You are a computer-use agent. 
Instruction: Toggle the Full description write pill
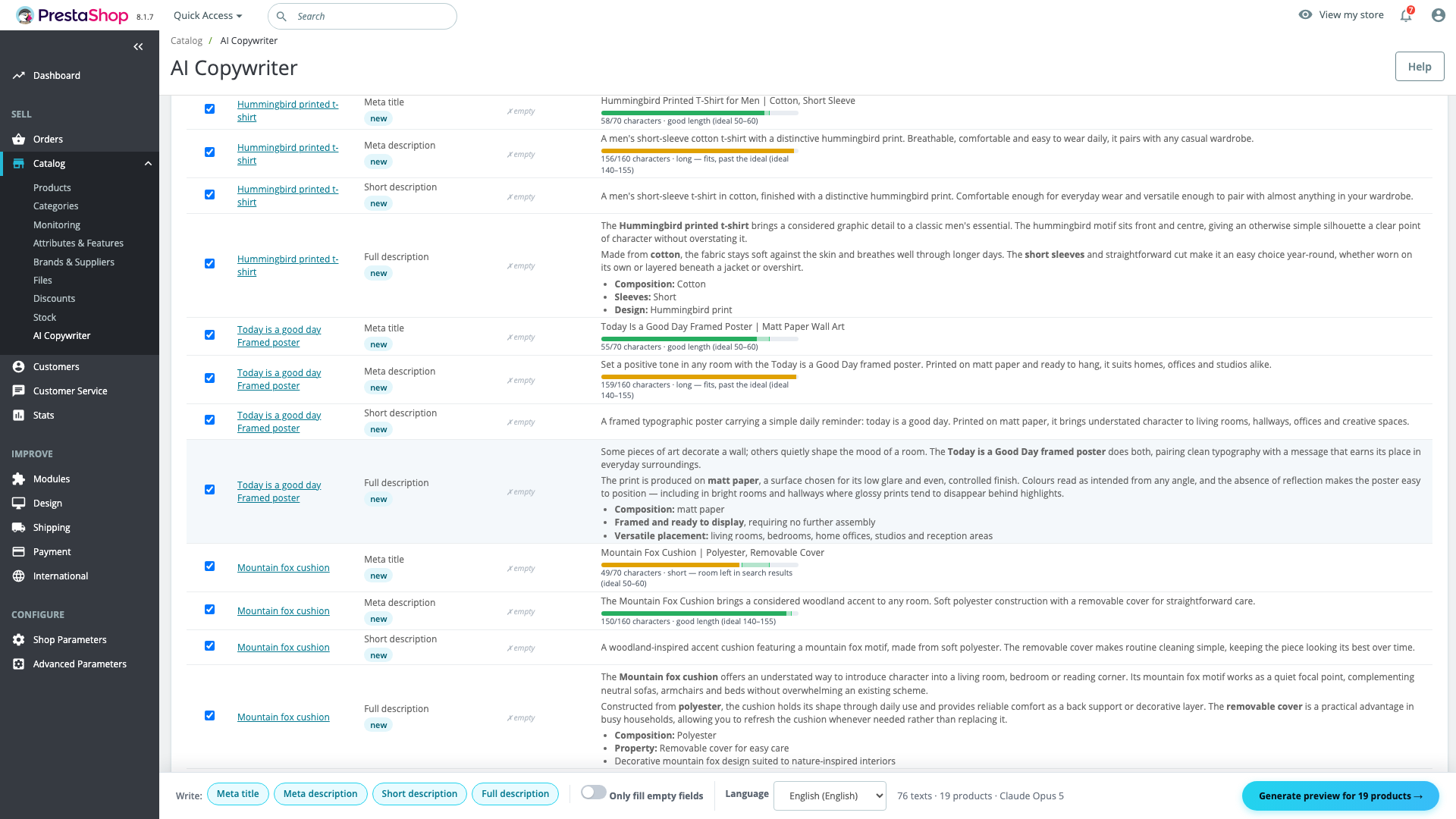(x=515, y=794)
